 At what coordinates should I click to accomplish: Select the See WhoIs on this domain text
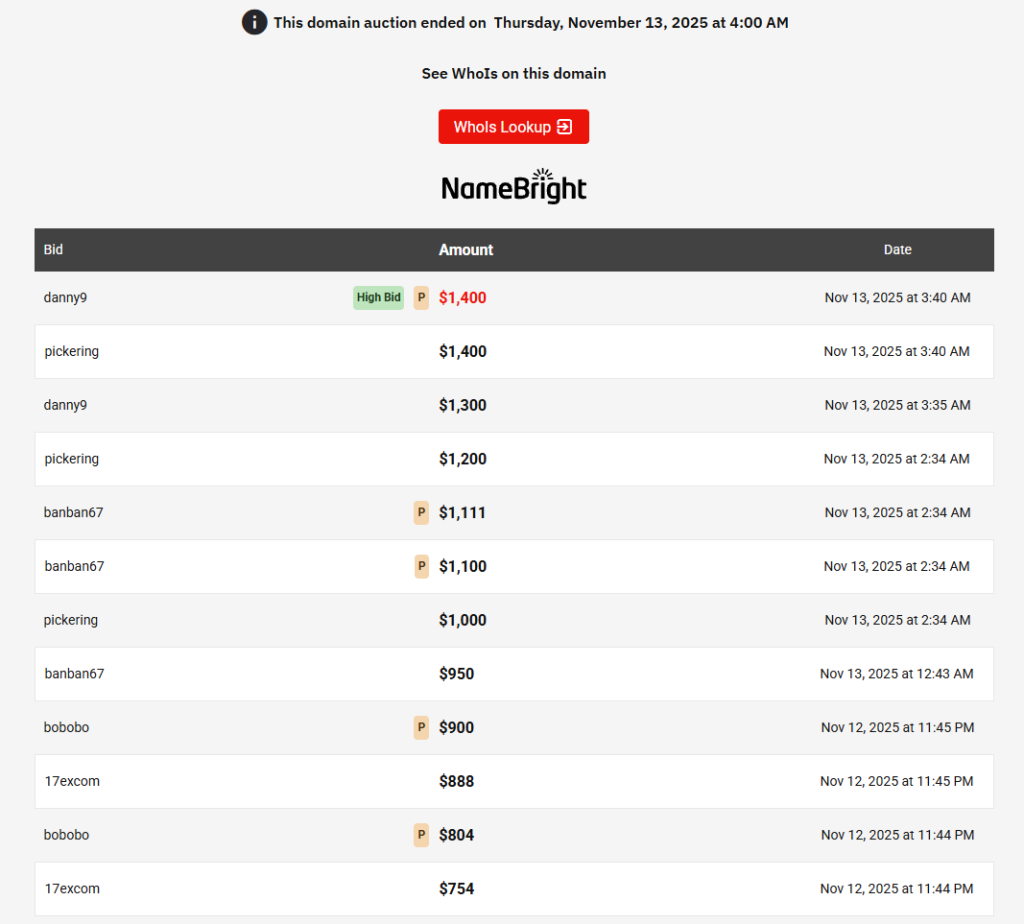pyautogui.click(x=513, y=74)
